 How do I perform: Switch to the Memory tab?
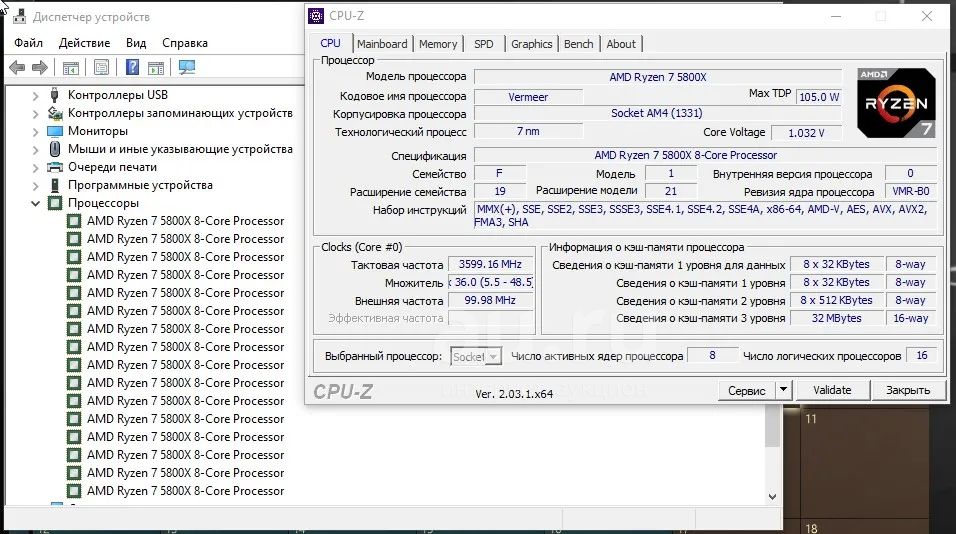click(x=438, y=44)
